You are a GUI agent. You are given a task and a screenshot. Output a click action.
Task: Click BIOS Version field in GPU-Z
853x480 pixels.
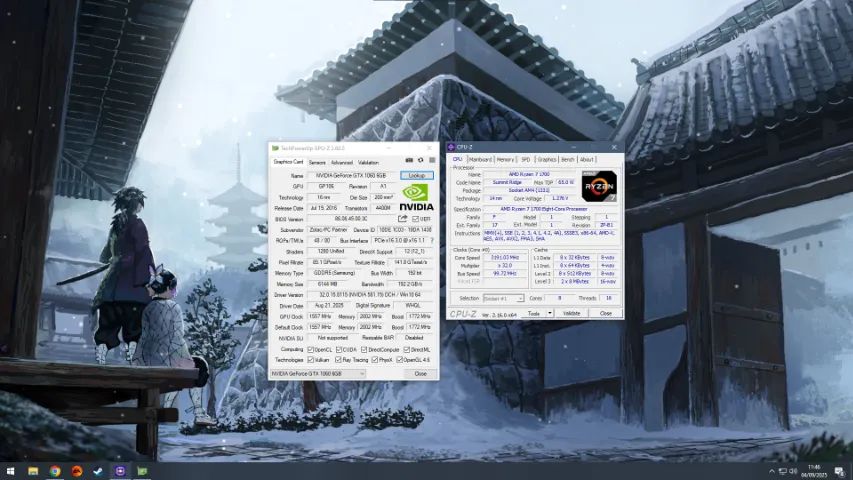coord(351,219)
